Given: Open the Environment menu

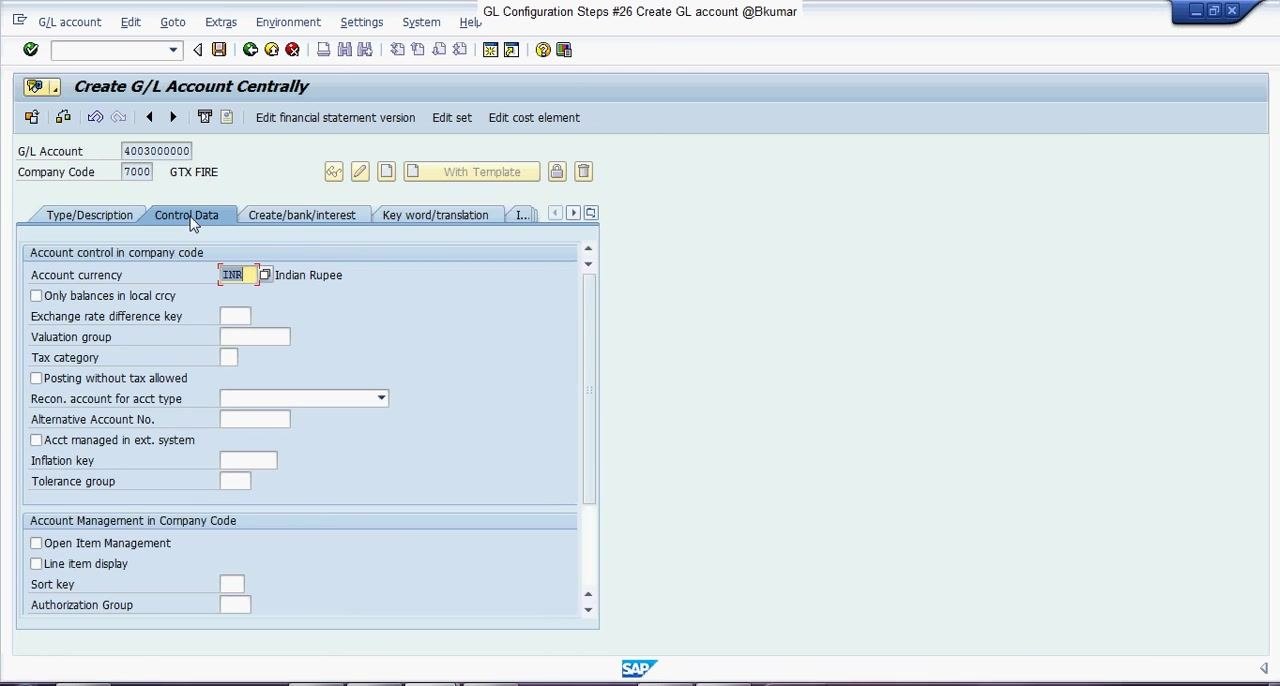Looking at the screenshot, I should pyautogui.click(x=288, y=22).
